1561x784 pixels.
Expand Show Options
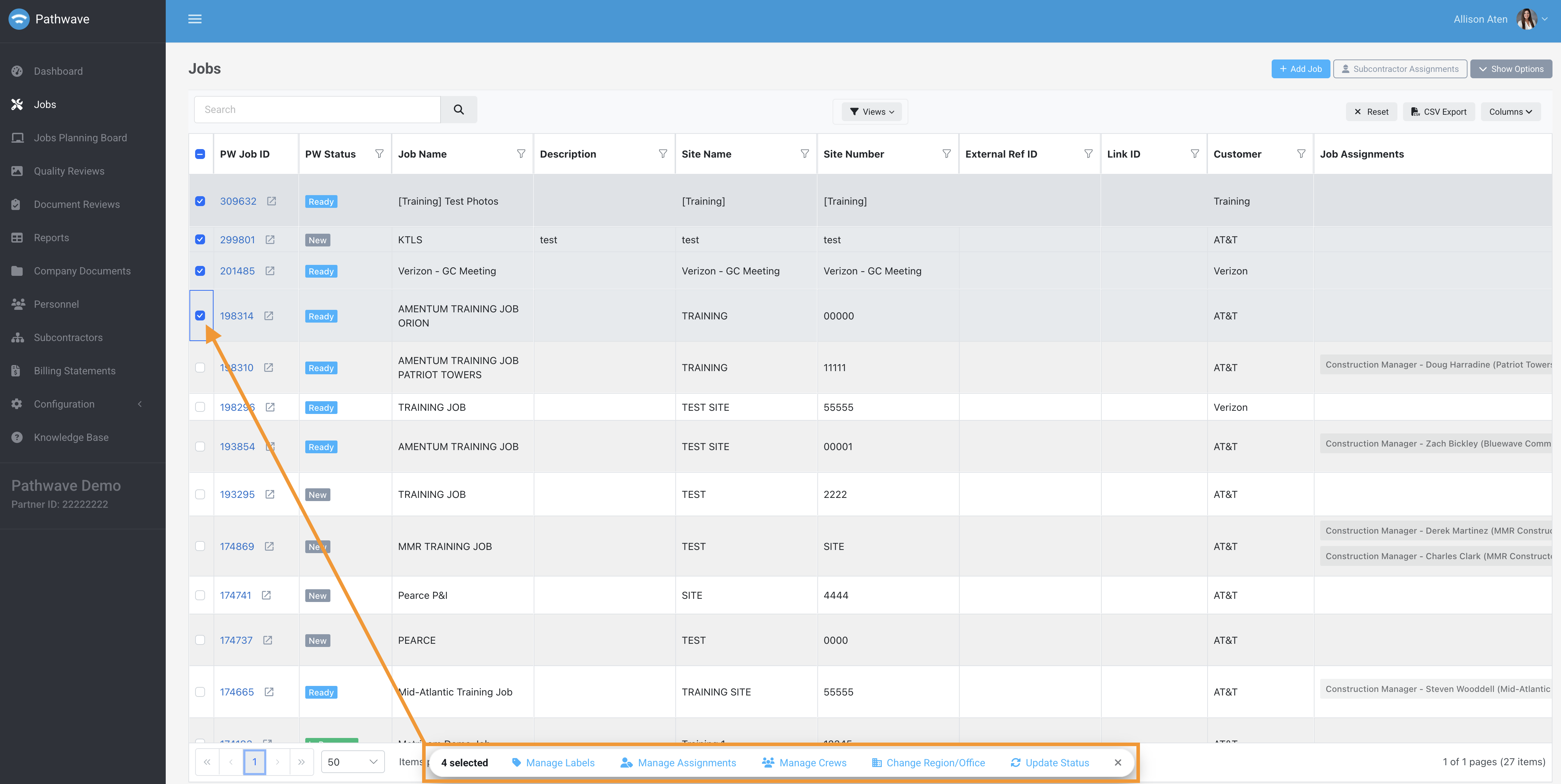point(1511,69)
